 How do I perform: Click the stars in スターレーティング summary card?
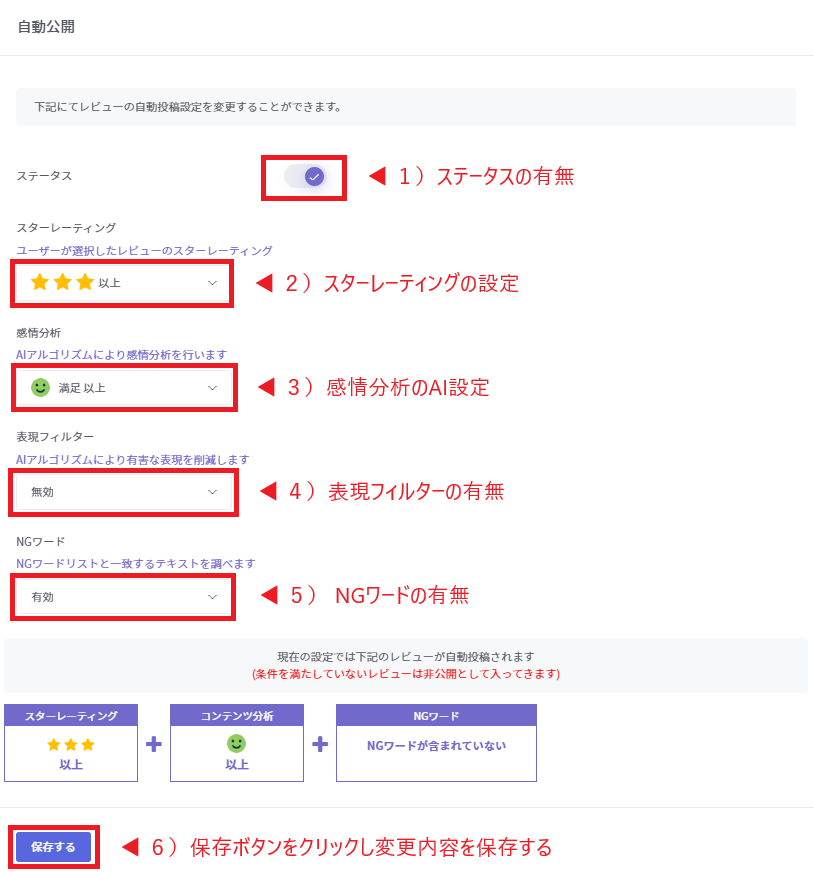pos(71,744)
